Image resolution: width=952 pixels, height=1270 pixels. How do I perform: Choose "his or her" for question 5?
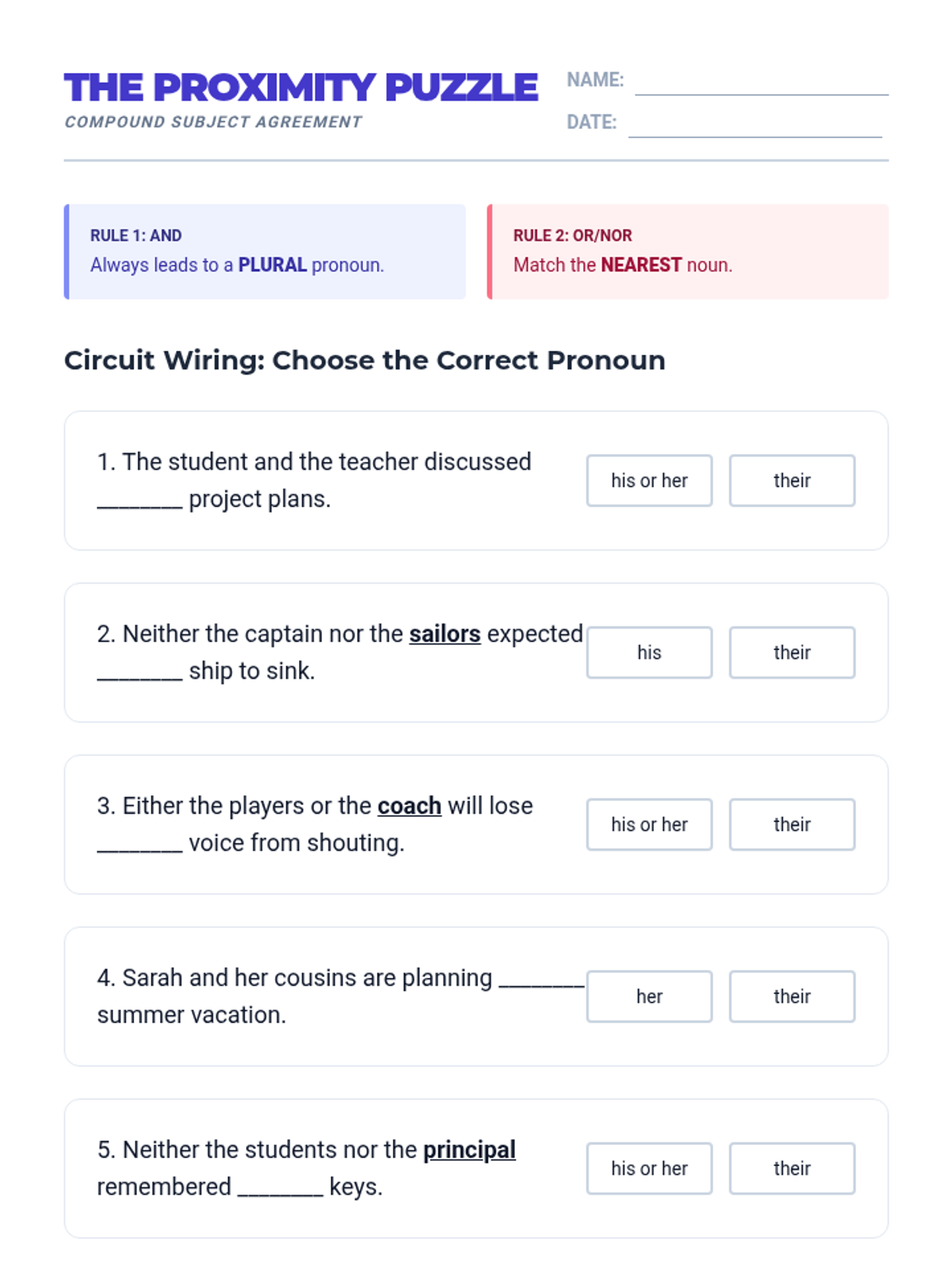click(x=649, y=1168)
